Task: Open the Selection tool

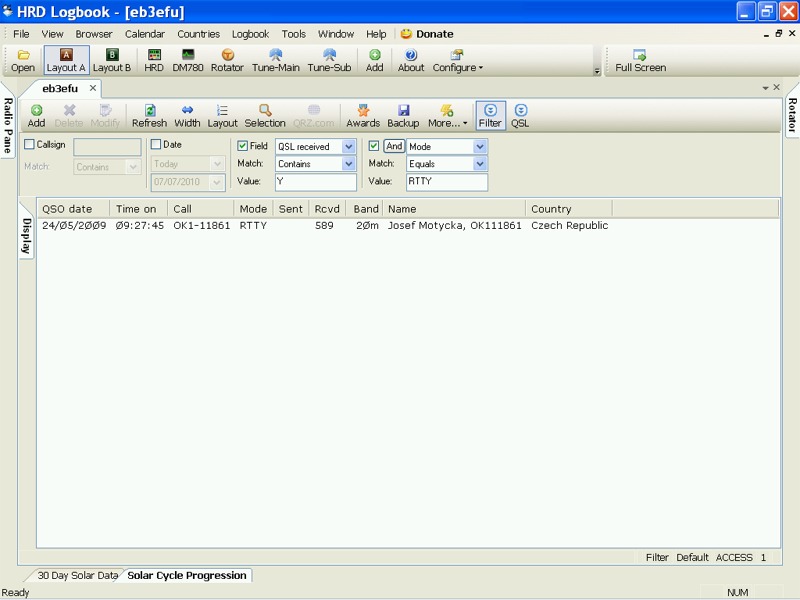Action: (265, 116)
